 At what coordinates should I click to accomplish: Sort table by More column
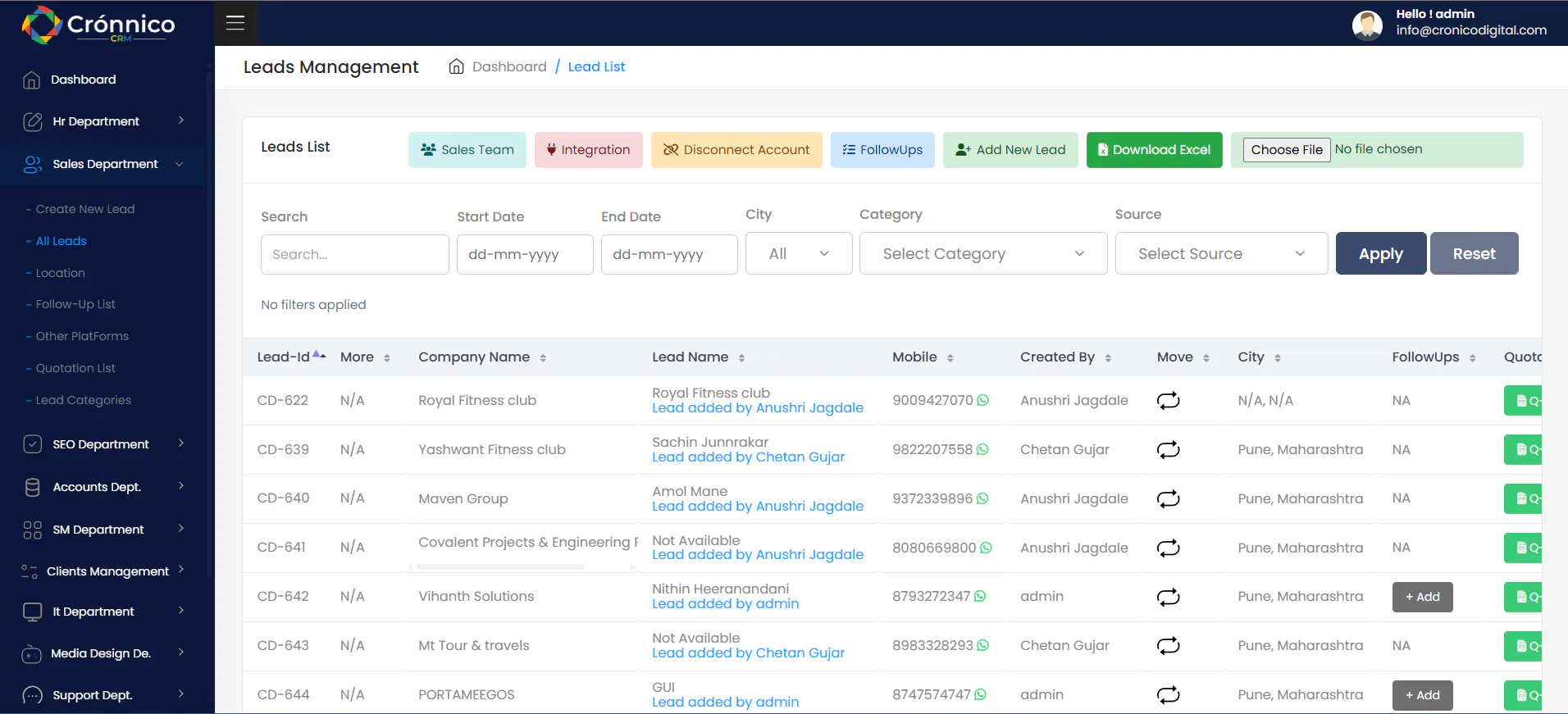365,357
